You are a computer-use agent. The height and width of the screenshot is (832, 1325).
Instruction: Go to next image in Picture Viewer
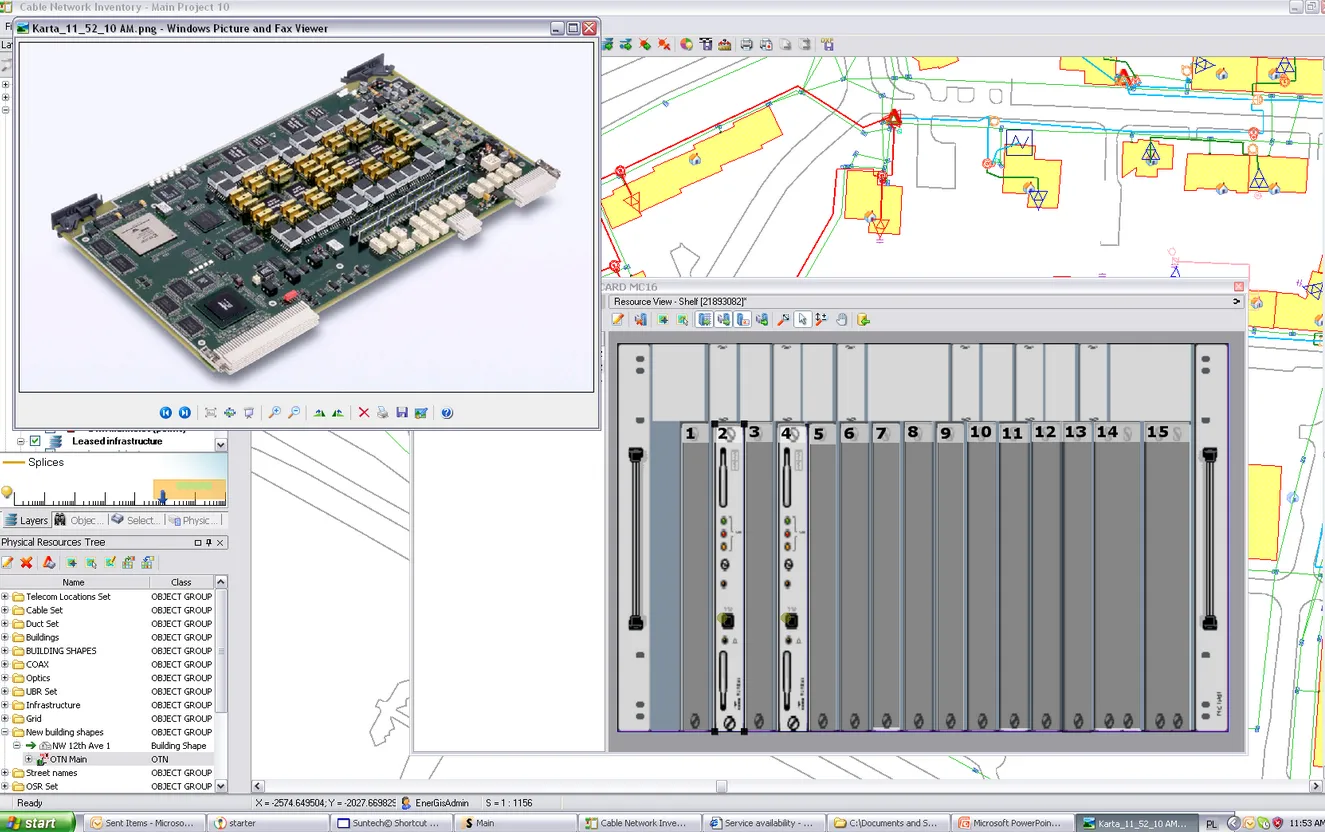(185, 413)
